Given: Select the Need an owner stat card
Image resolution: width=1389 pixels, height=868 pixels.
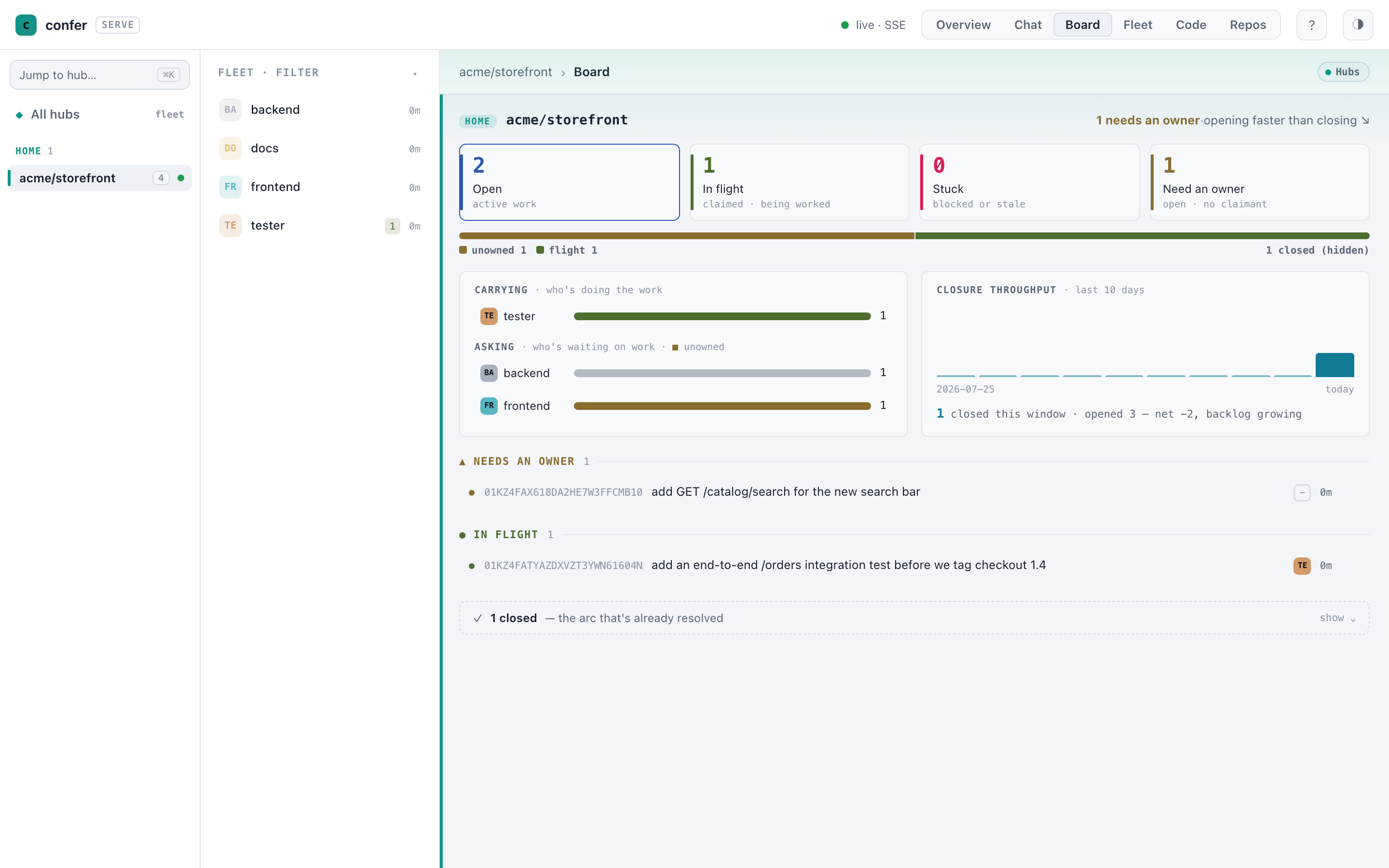Looking at the screenshot, I should click(x=1259, y=182).
